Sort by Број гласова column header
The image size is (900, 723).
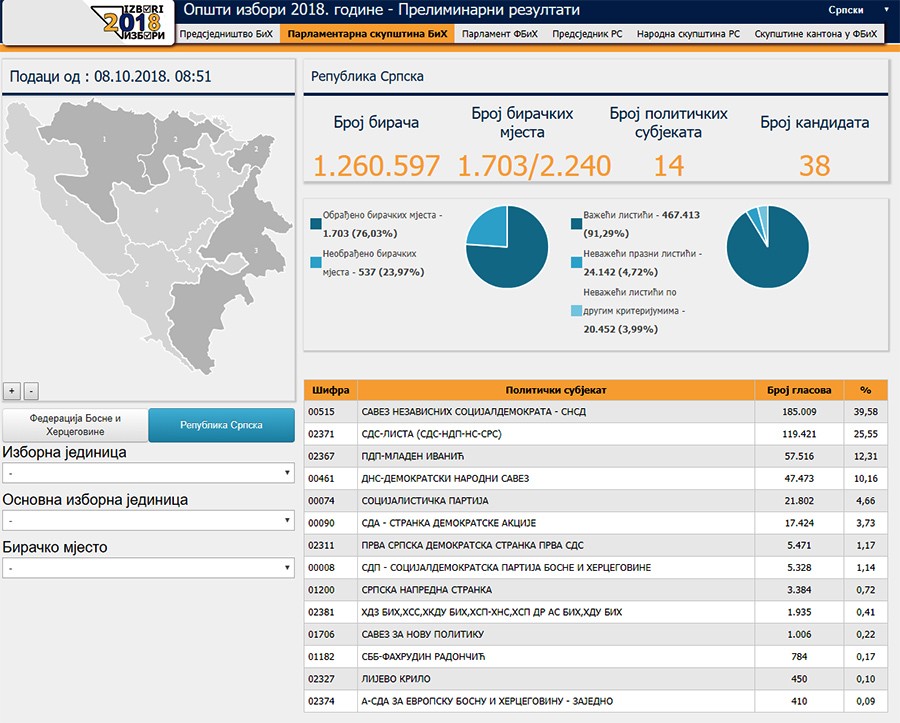[799, 390]
